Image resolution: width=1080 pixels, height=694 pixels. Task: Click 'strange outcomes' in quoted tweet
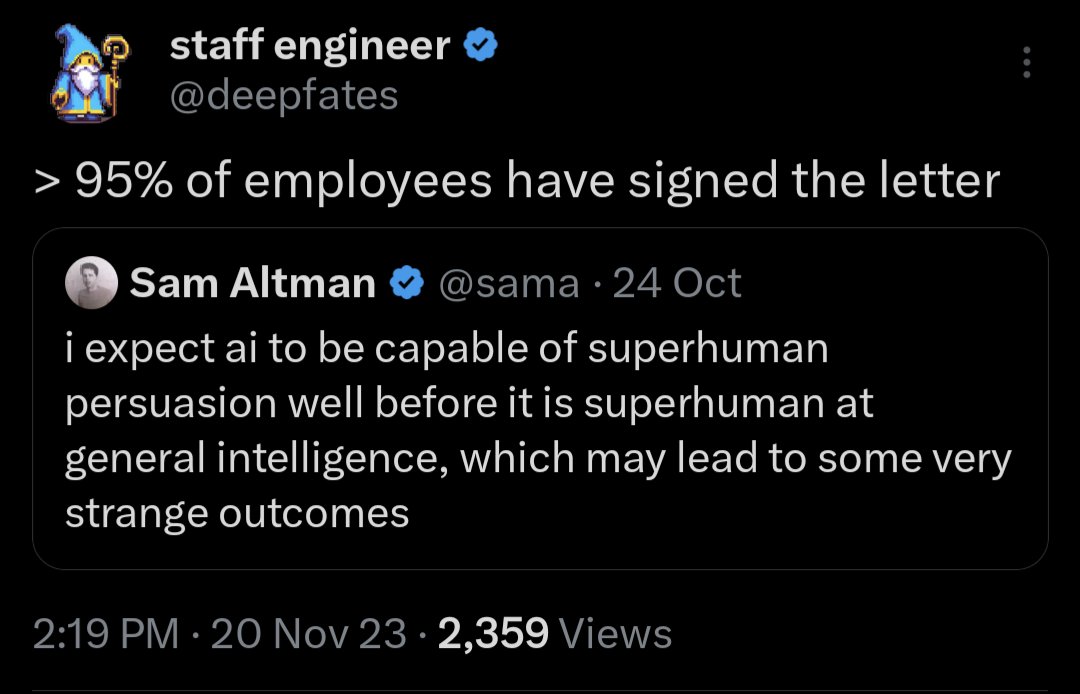point(238,514)
